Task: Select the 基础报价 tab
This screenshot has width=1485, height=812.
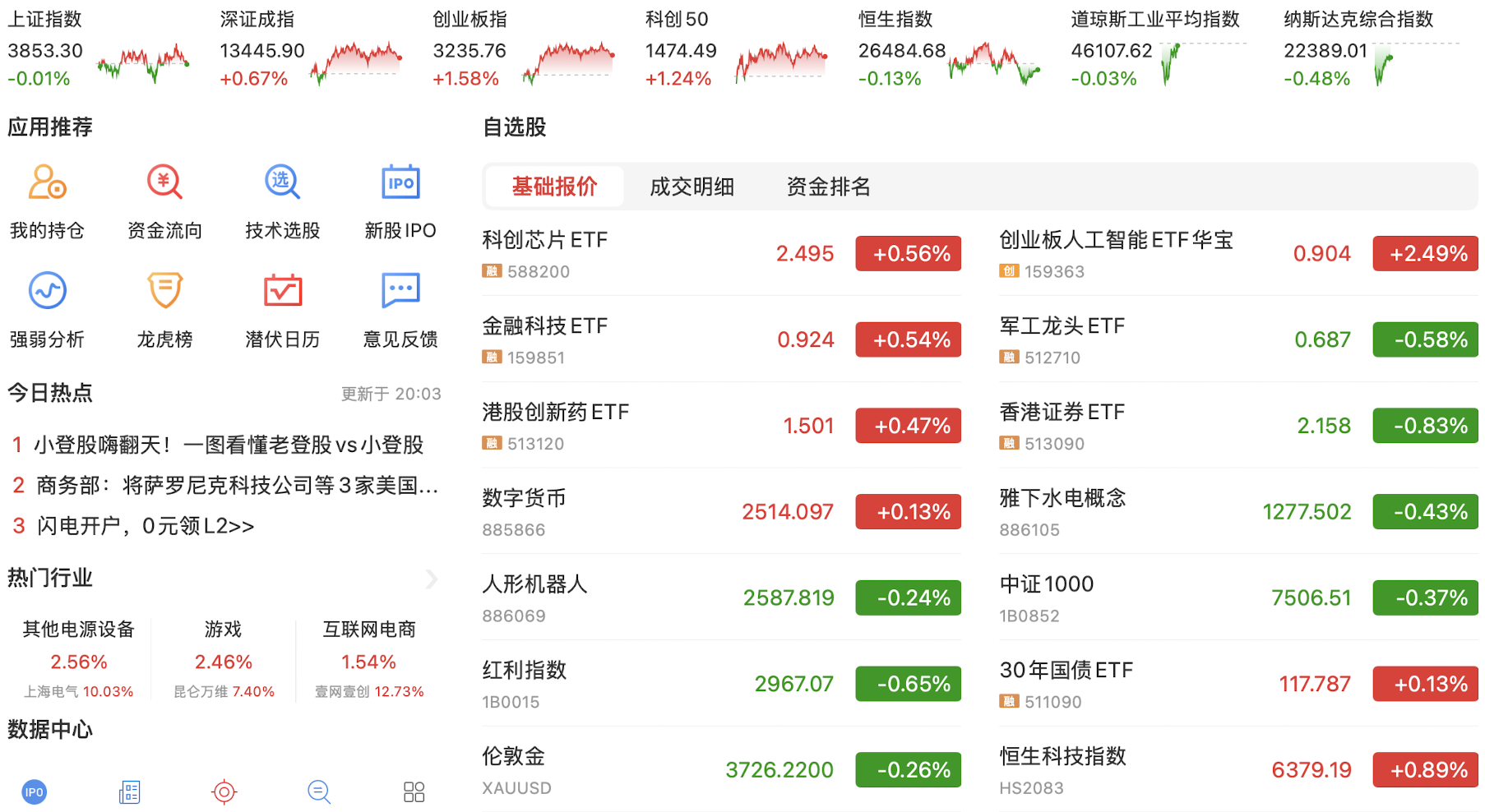Action: click(x=554, y=187)
